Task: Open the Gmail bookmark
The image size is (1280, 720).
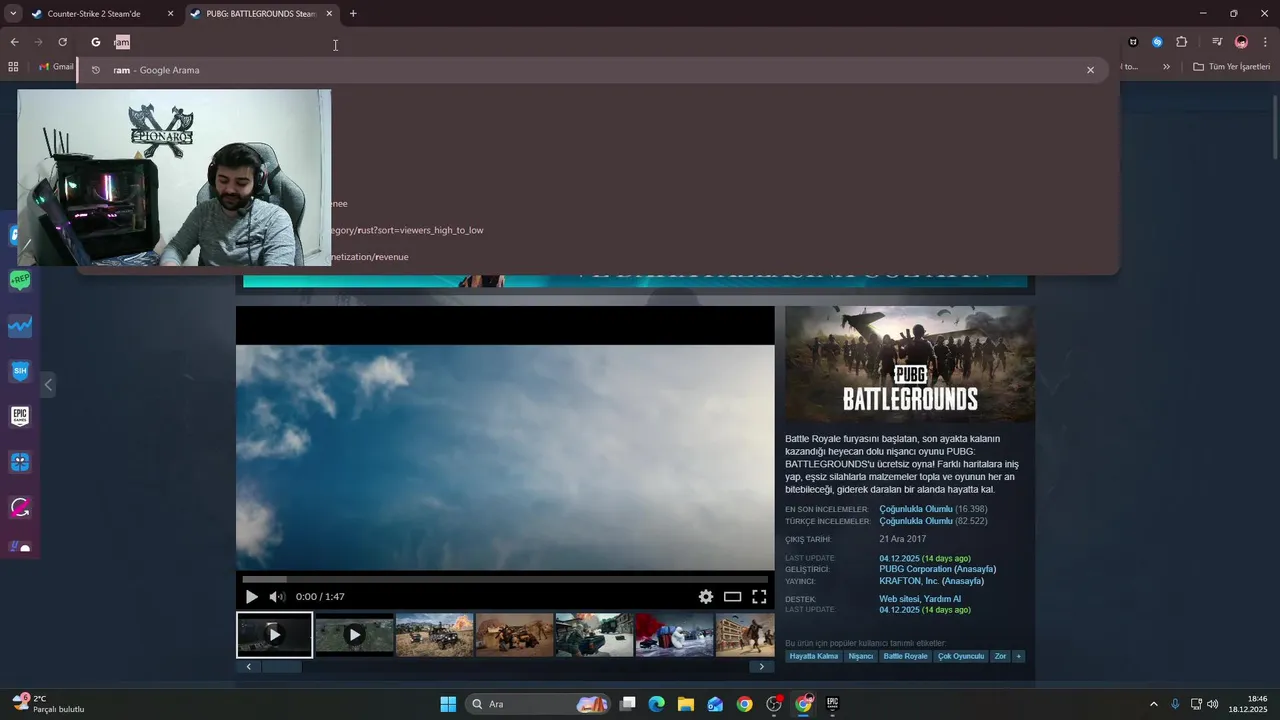Action: (56, 67)
